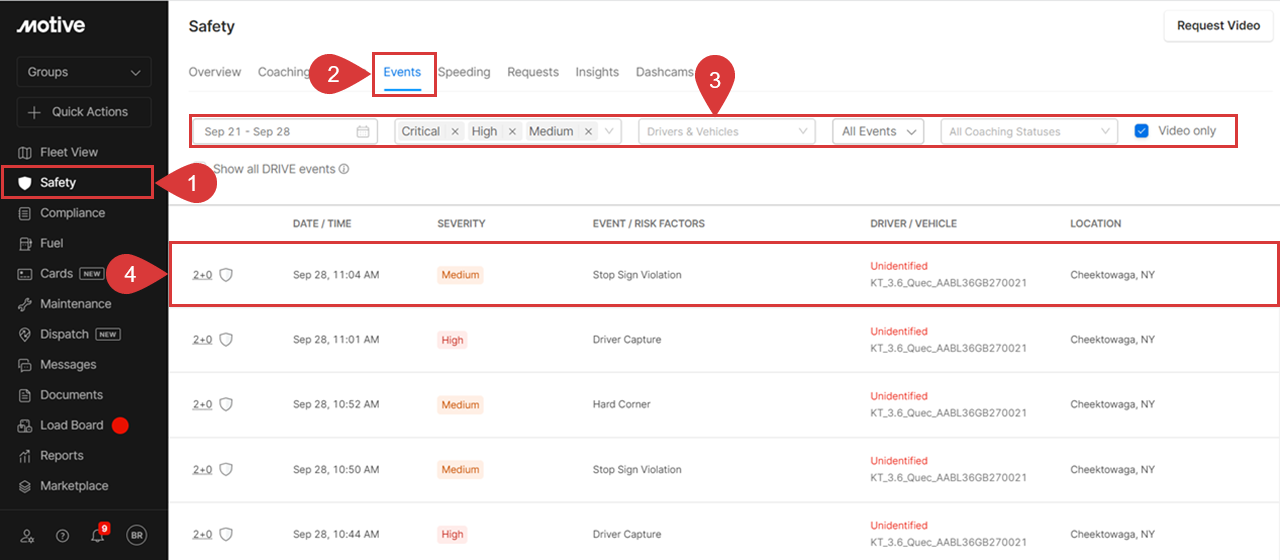Click Driver Capture at 10:44 AM
This screenshot has height=560, width=1280.
(x=627, y=534)
